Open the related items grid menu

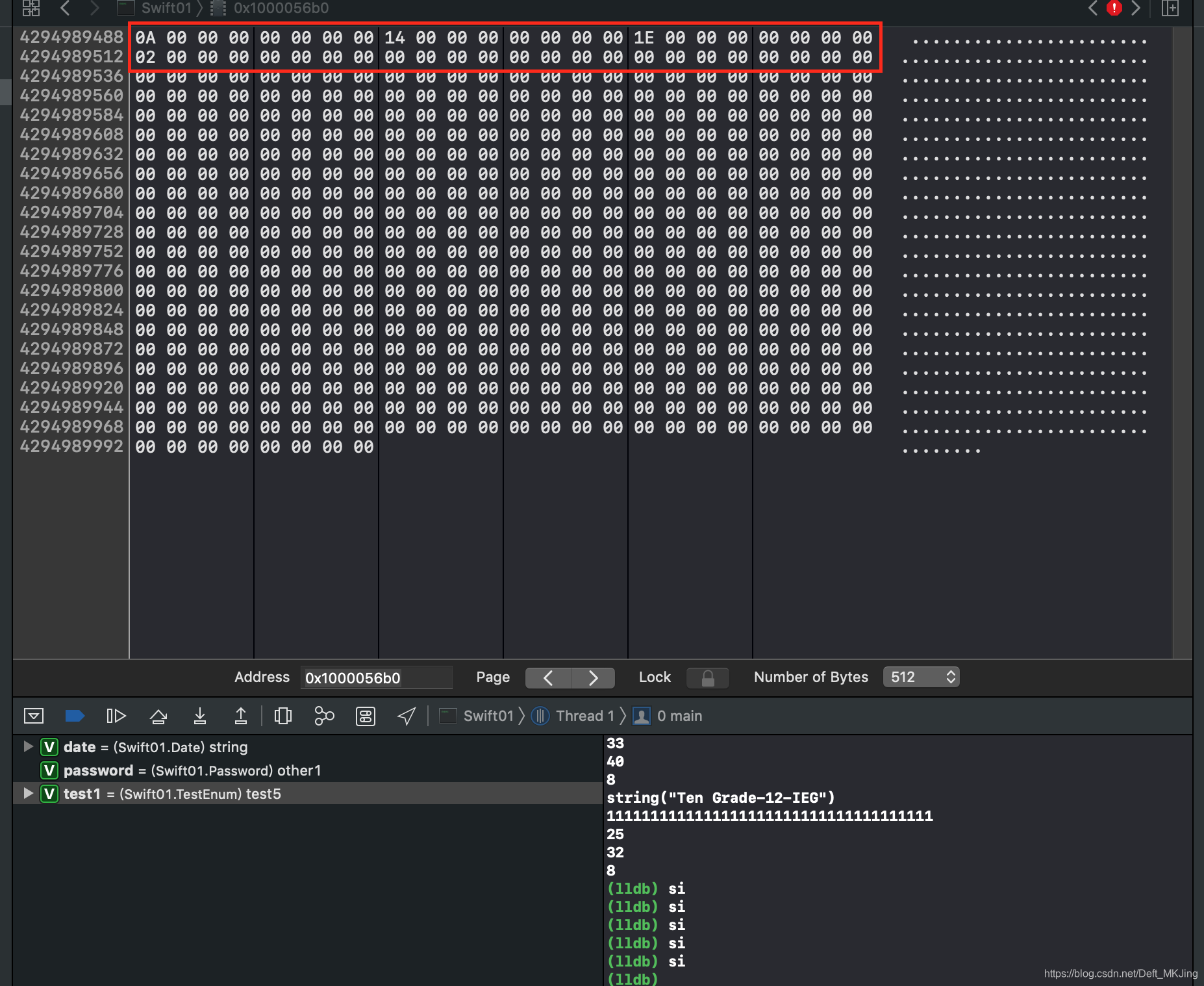click(31, 8)
